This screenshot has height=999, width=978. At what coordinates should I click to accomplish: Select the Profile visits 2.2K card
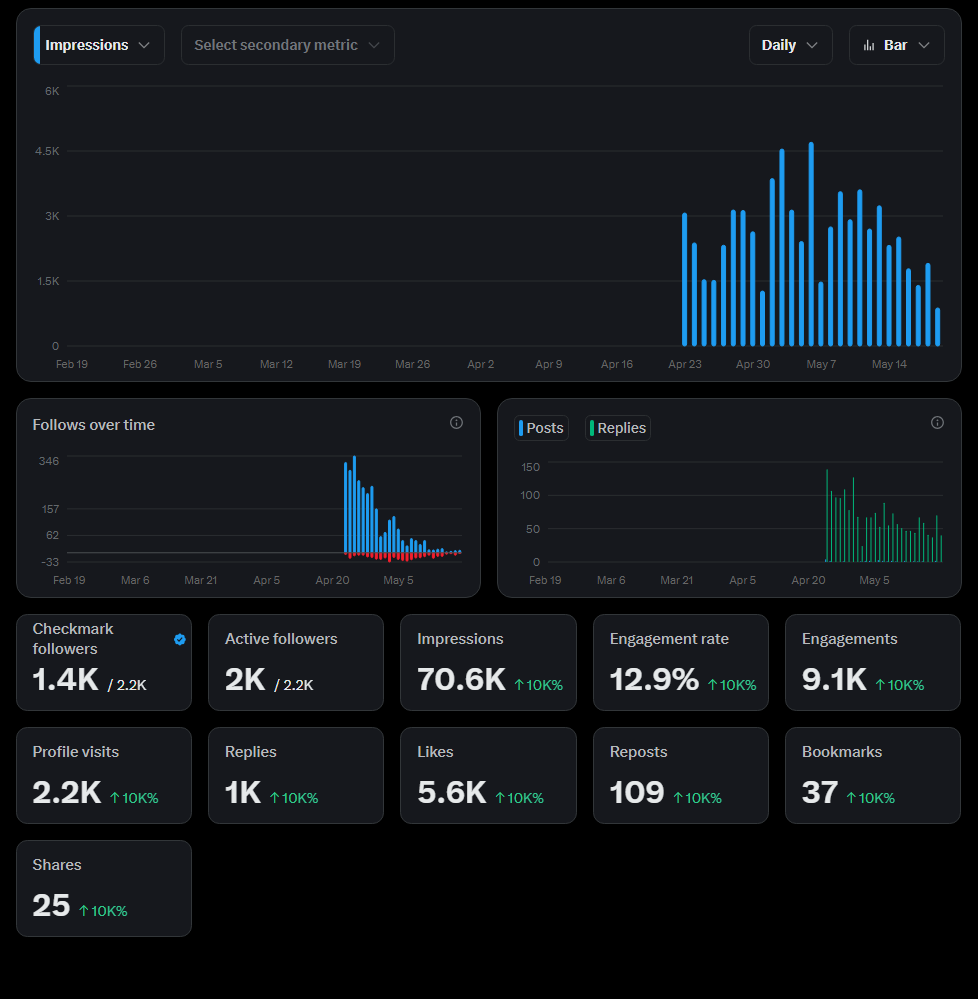tap(104, 775)
